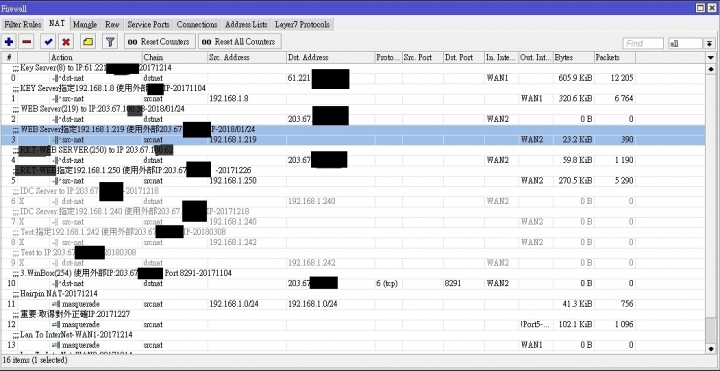Click 41.3 KiB bytes cell

pos(574,304)
